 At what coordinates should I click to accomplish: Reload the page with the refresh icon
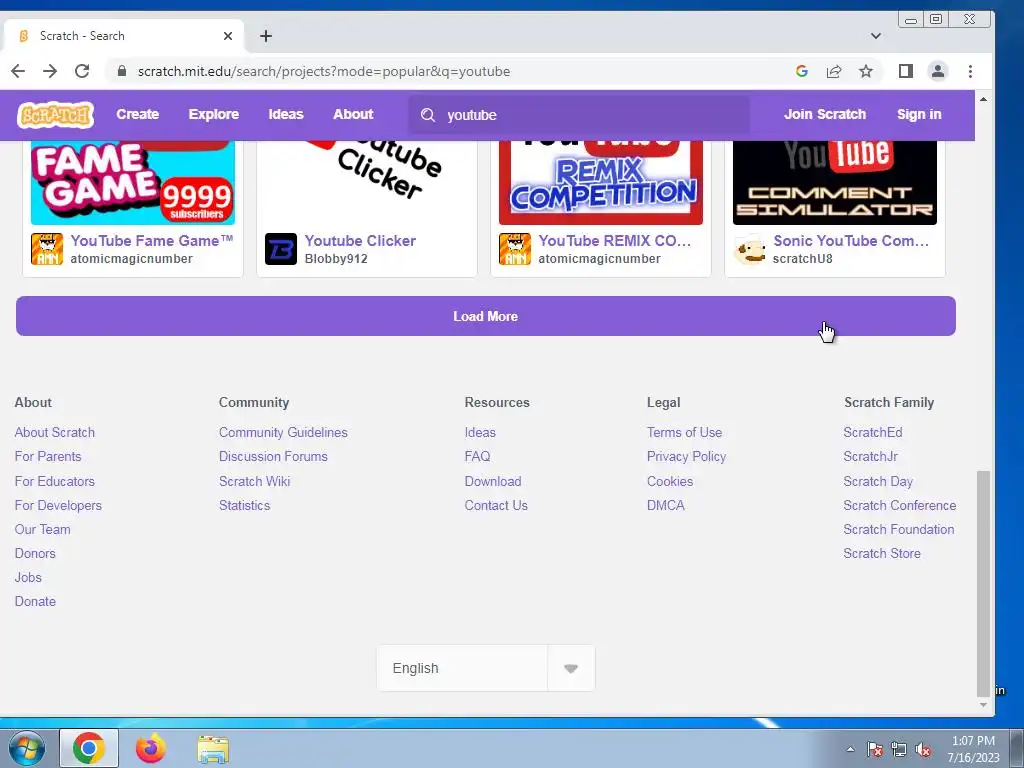pos(82,71)
